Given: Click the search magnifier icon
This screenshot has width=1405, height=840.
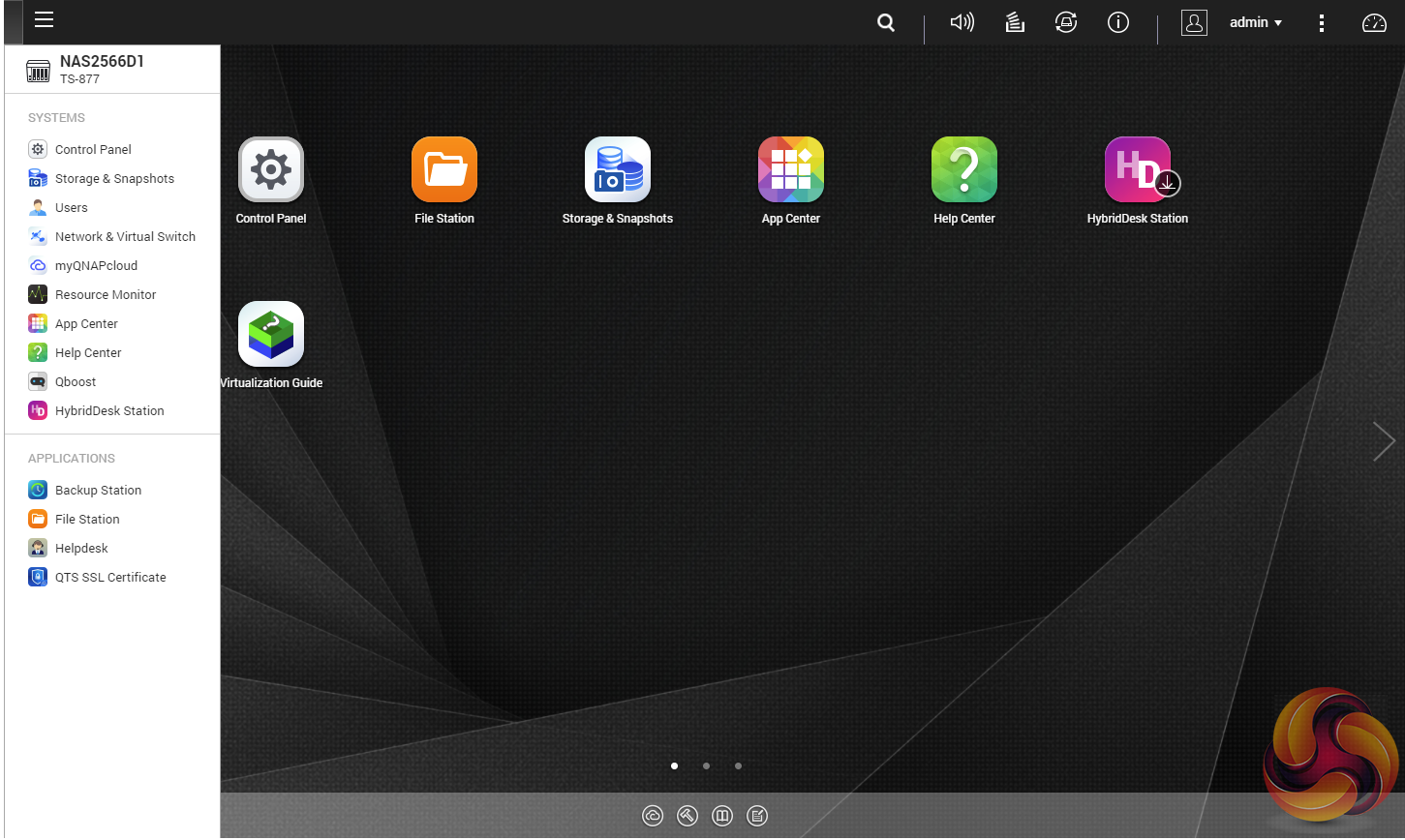Looking at the screenshot, I should click(x=886, y=22).
